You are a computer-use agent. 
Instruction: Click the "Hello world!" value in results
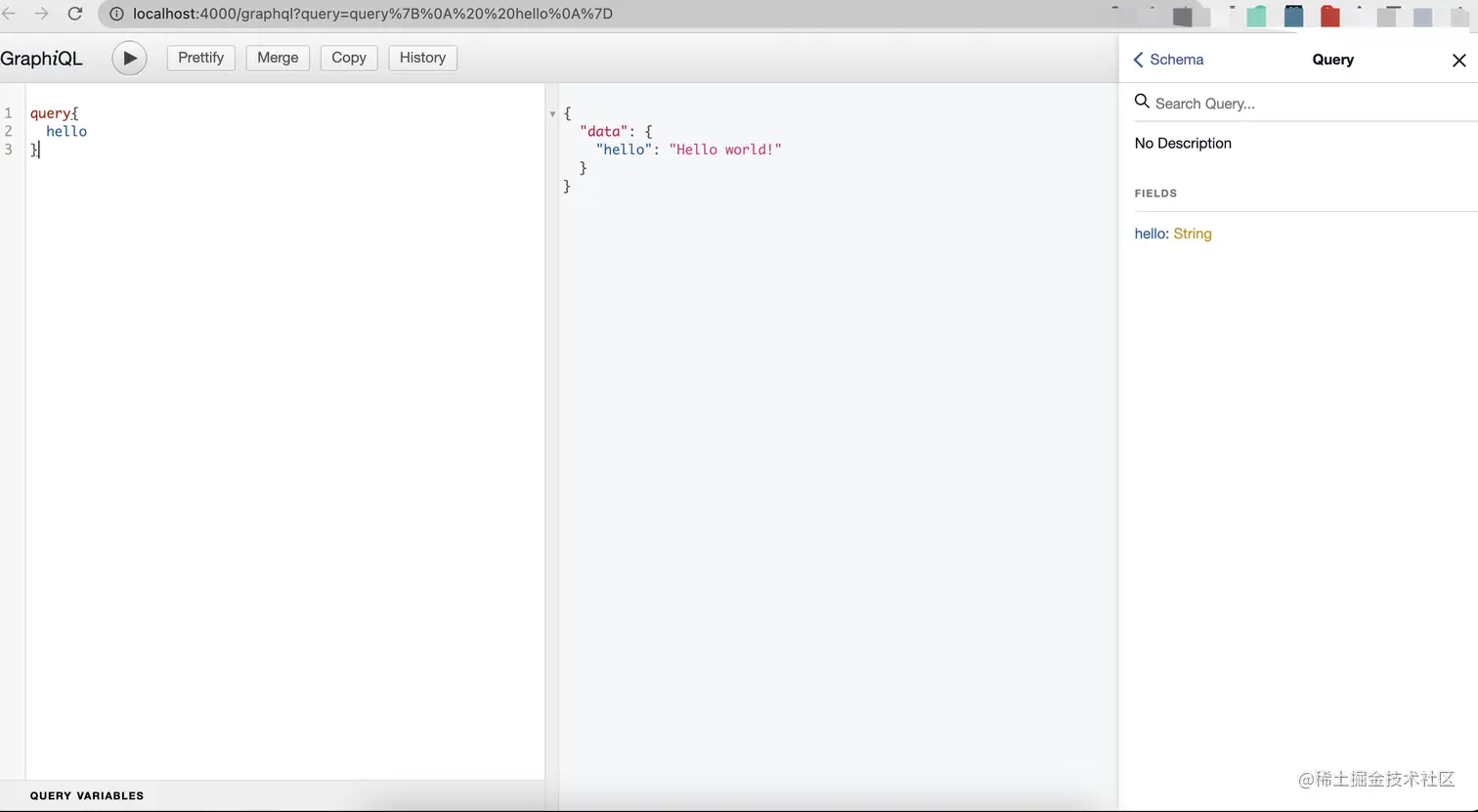click(725, 150)
